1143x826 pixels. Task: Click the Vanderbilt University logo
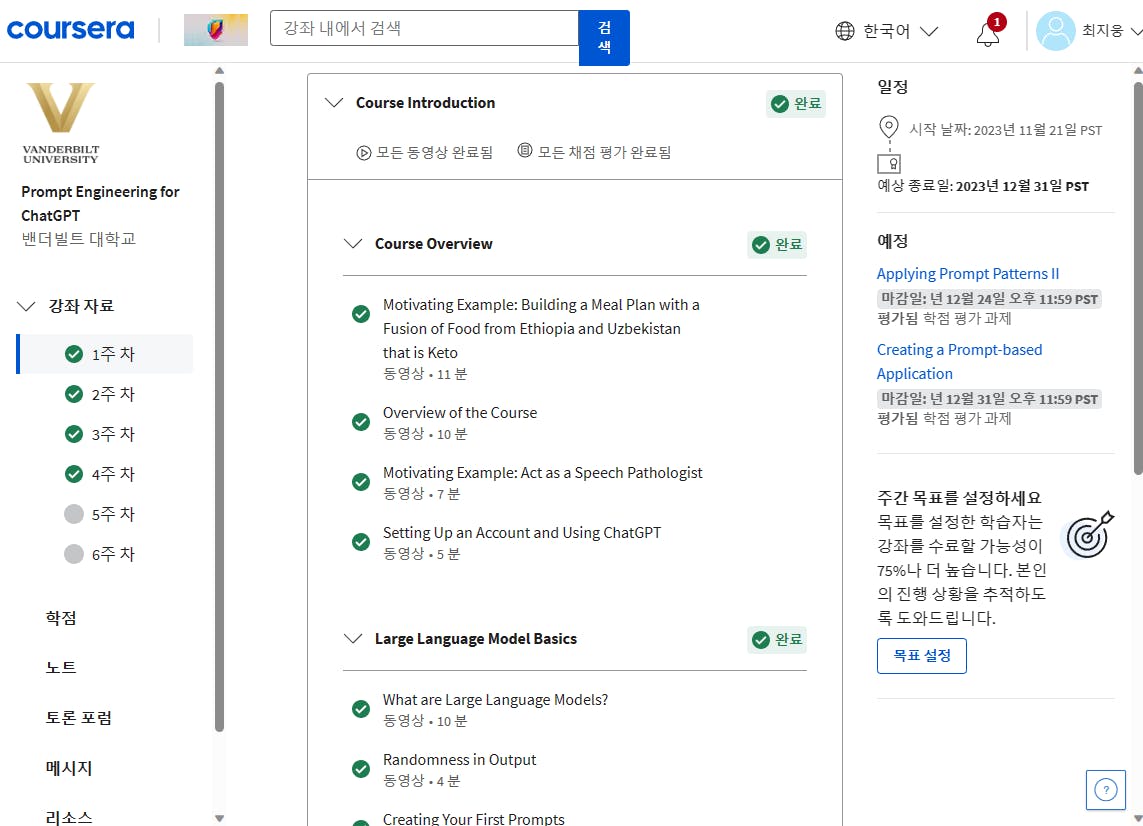[x=61, y=122]
